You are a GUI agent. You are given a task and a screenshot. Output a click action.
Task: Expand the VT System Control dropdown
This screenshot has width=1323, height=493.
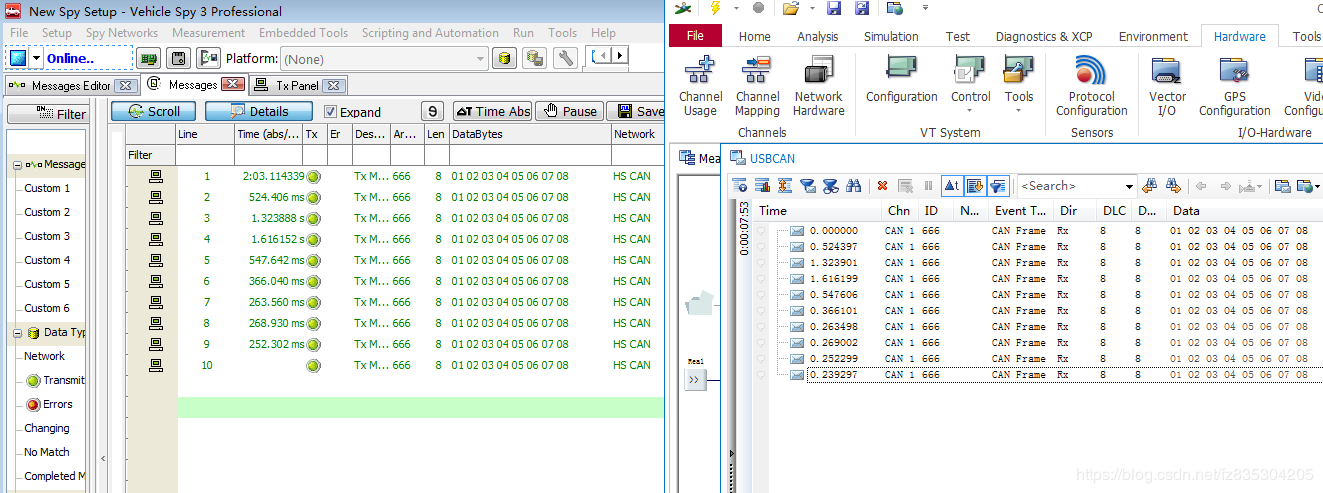click(x=971, y=110)
